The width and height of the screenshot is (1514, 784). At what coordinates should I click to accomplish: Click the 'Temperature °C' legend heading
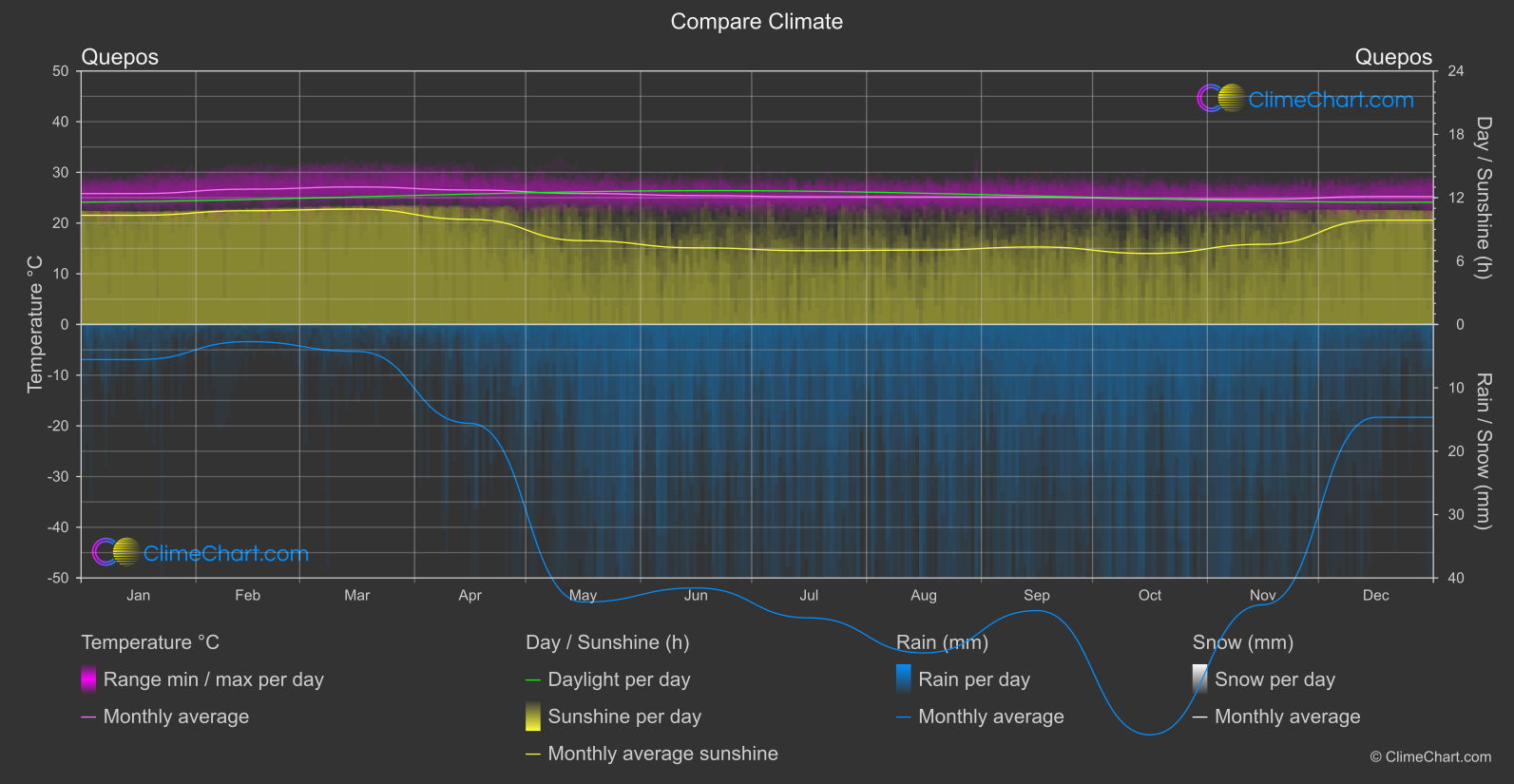pos(150,642)
